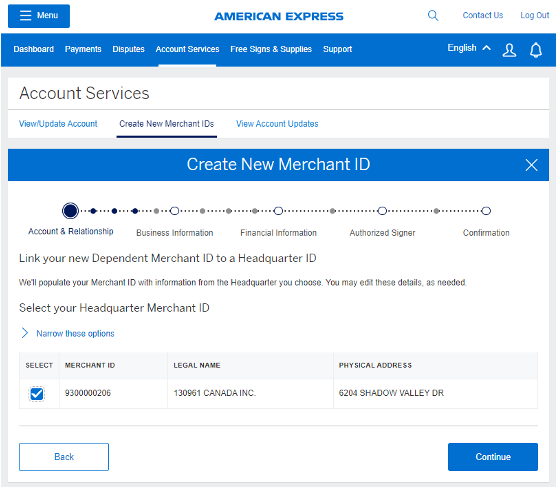The image size is (556, 488).
Task: Select Account Services in navigation bar
Action: (x=187, y=49)
